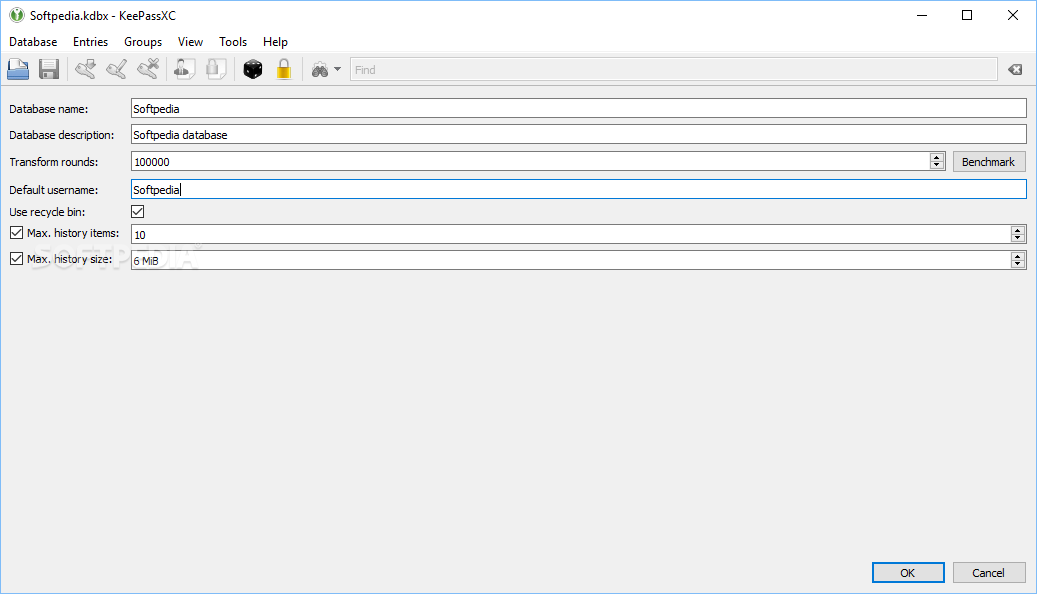Click the Delete entry key icon

coord(148,69)
